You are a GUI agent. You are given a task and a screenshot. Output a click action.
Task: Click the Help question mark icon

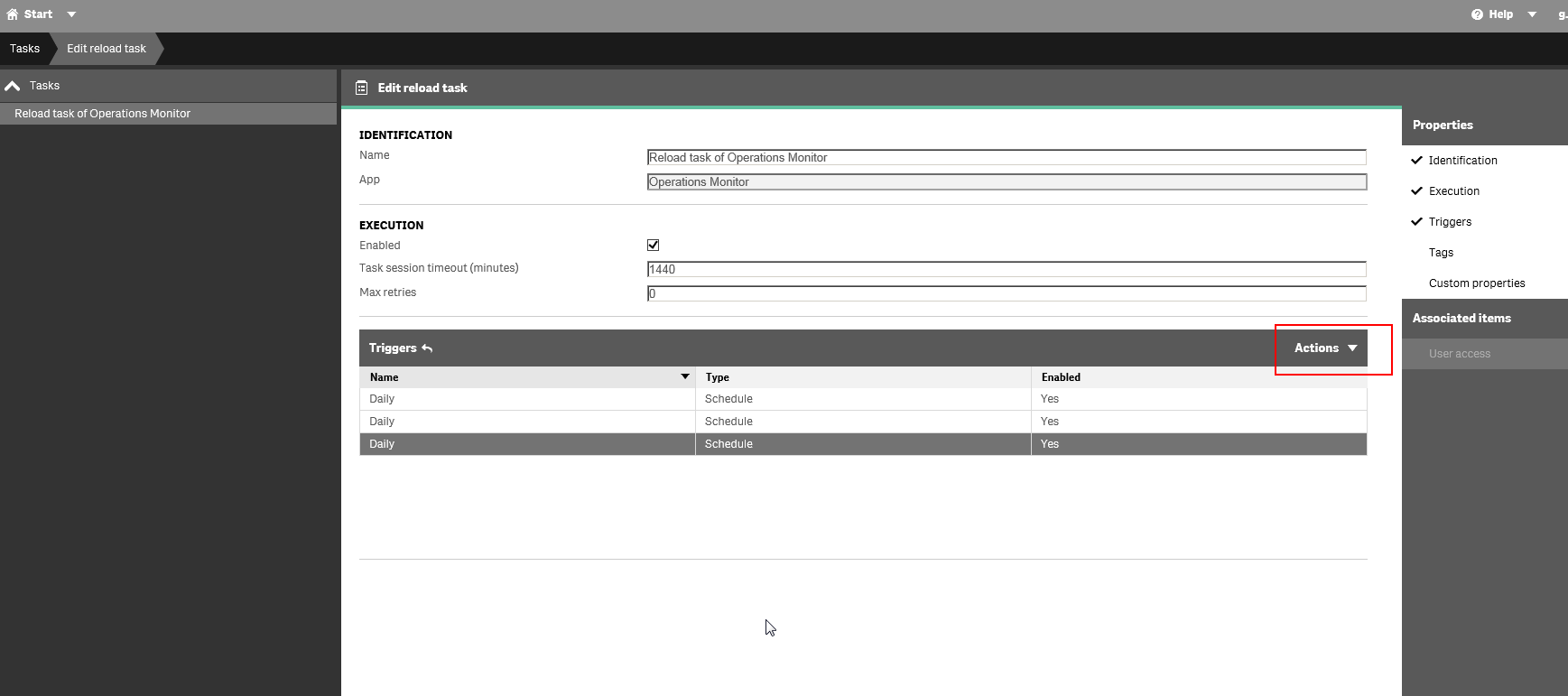click(1477, 14)
